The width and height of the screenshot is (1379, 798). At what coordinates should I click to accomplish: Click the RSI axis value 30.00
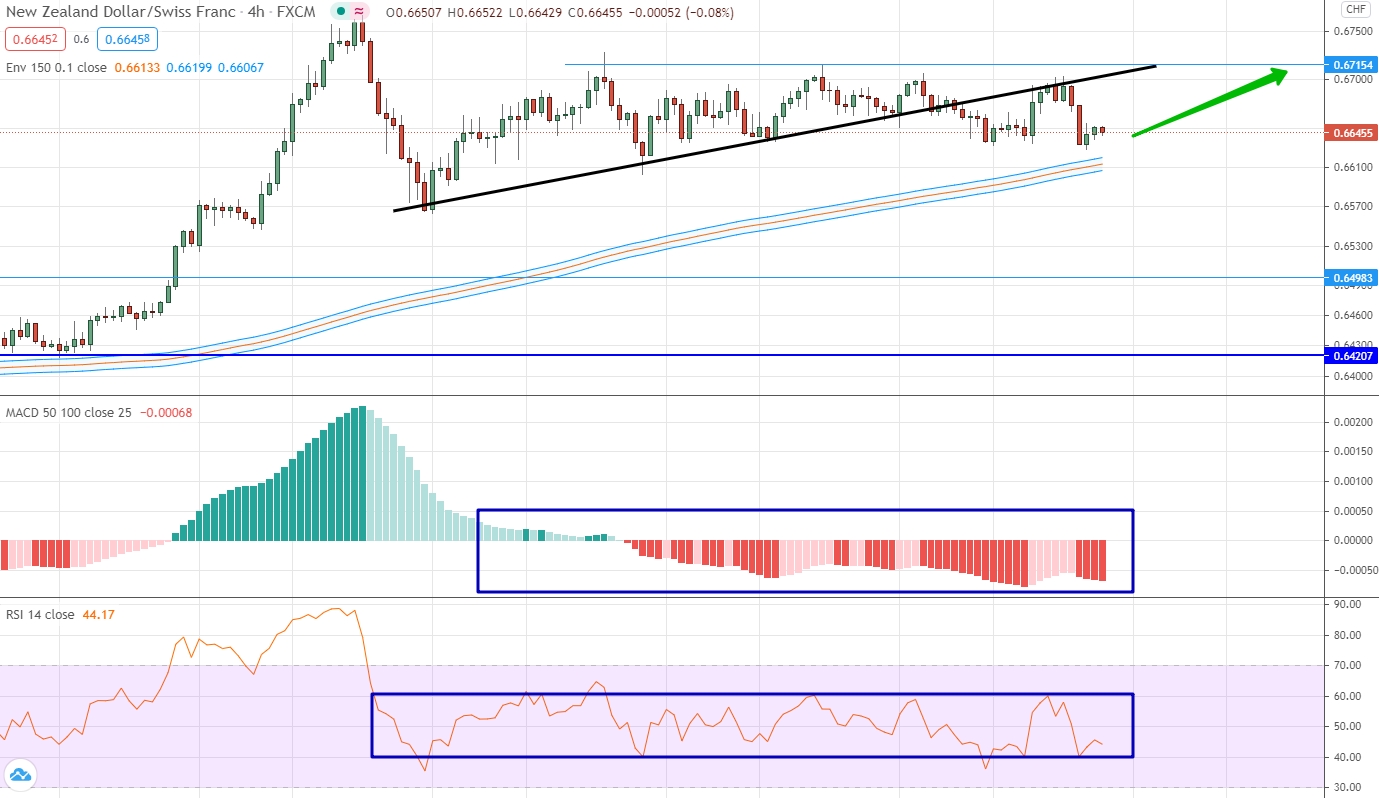pos(1348,788)
